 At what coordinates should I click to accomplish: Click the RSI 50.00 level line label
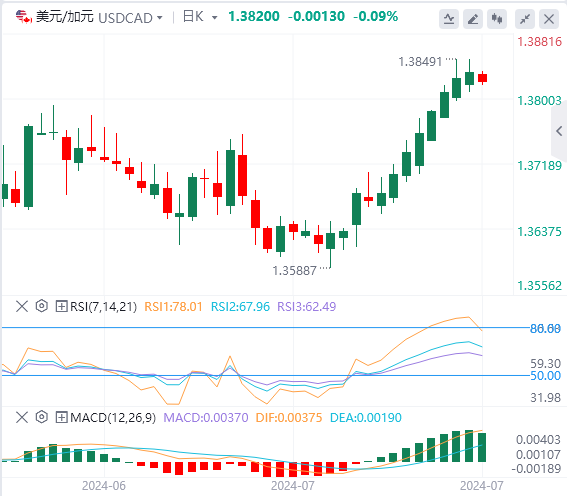[545, 376]
